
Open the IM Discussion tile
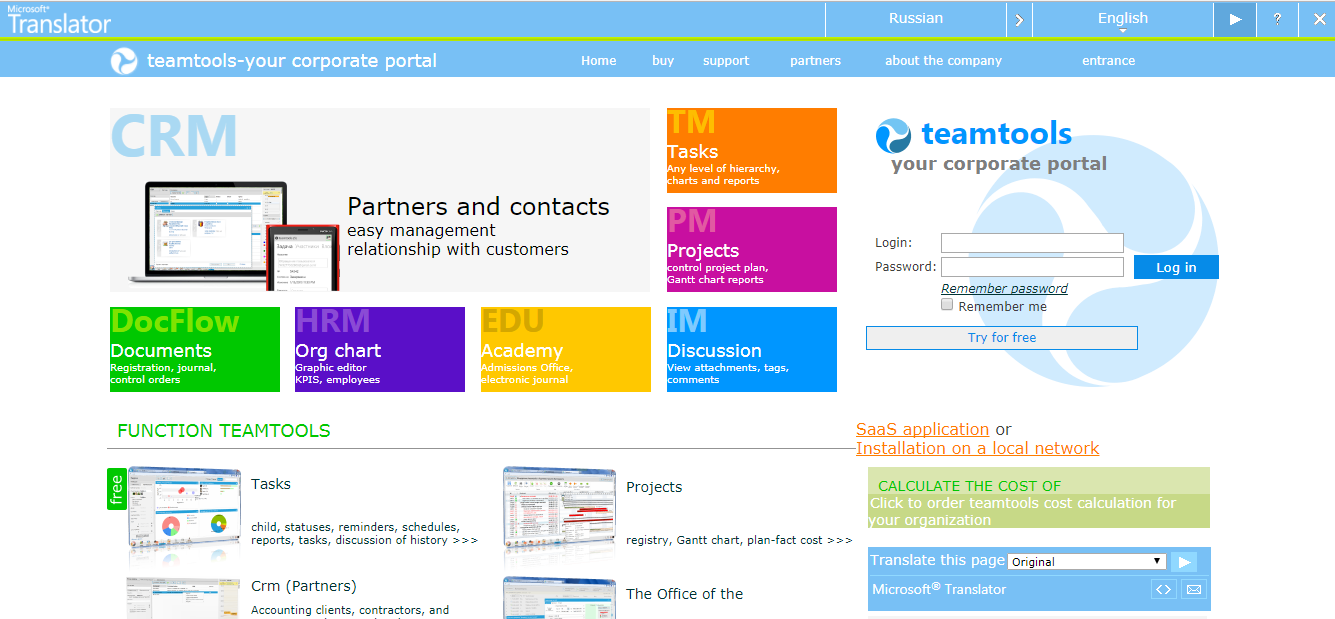tap(751, 349)
